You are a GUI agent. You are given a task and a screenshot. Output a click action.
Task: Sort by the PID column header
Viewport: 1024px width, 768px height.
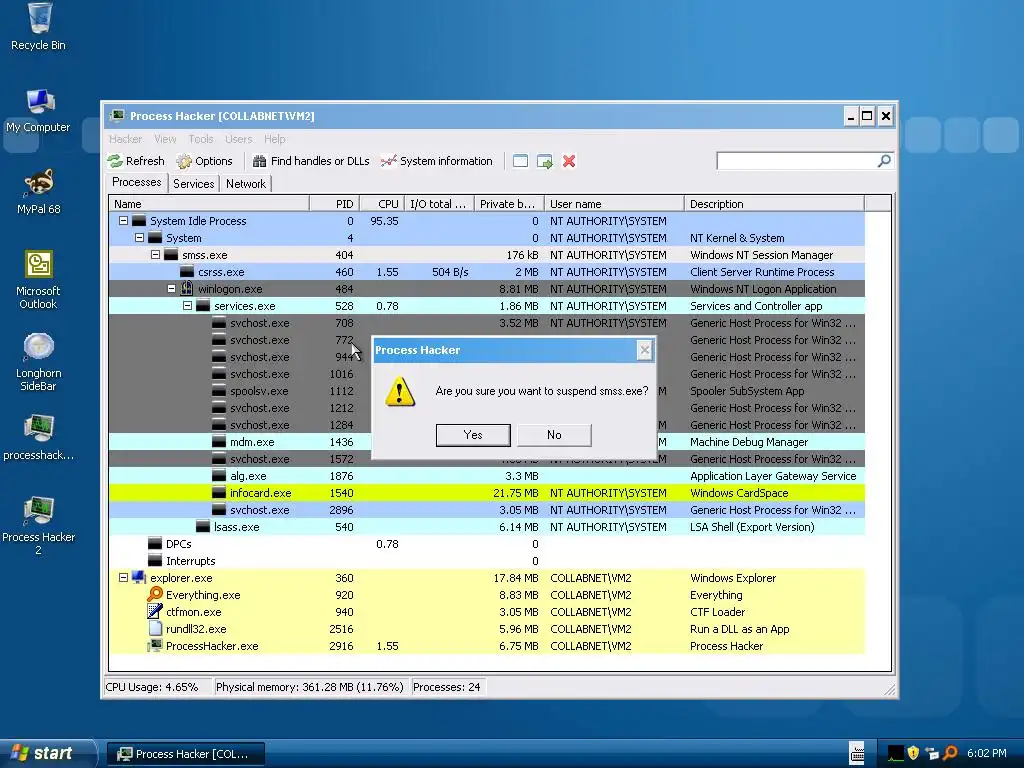click(x=334, y=204)
